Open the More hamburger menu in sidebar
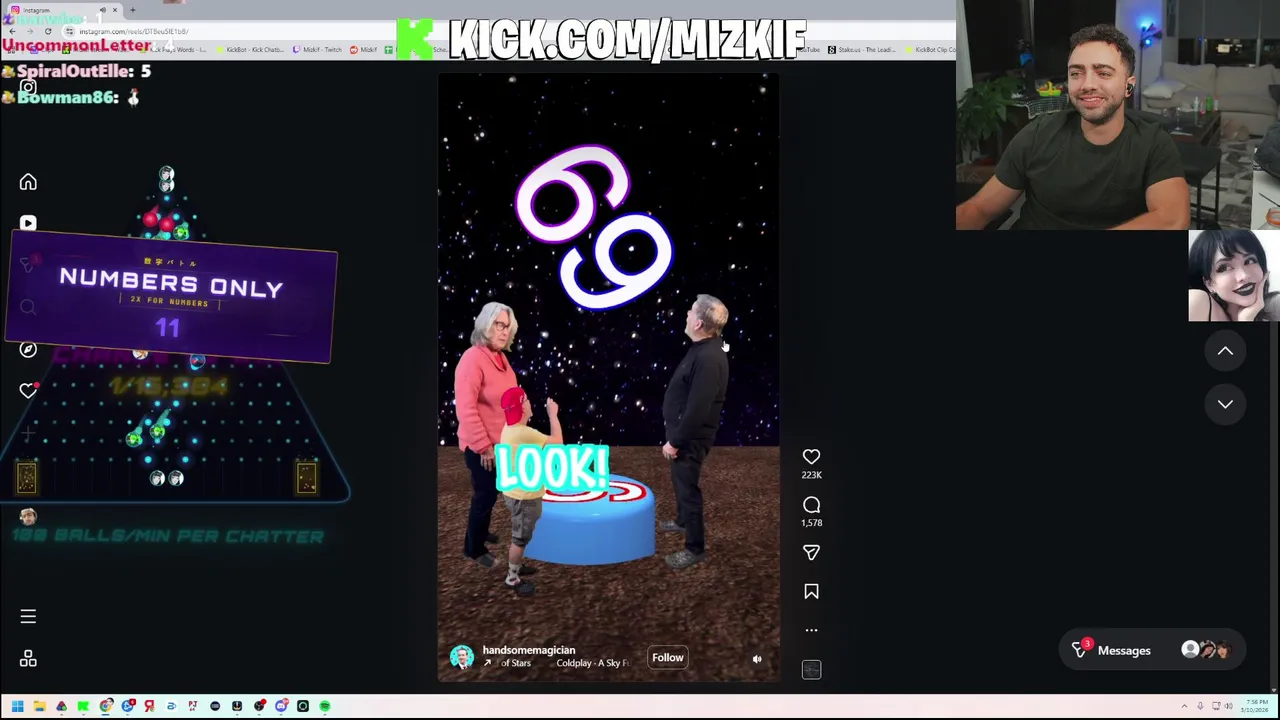1280x720 pixels. coord(28,616)
